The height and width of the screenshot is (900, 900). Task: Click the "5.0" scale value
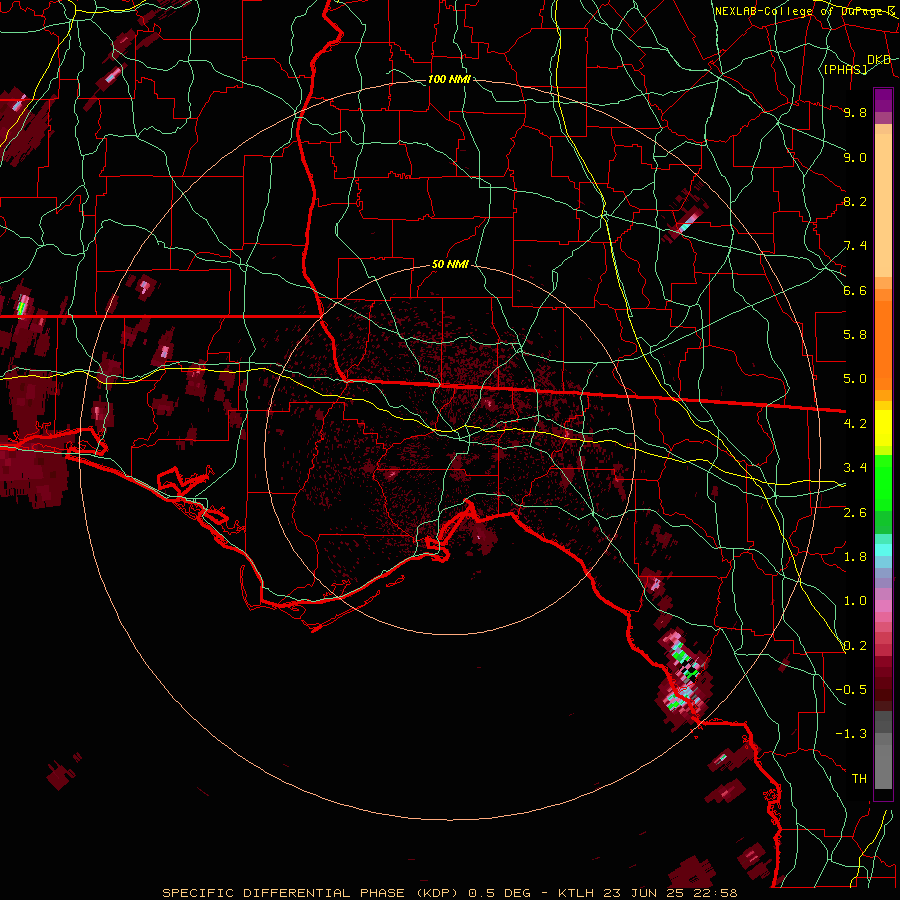(855, 379)
